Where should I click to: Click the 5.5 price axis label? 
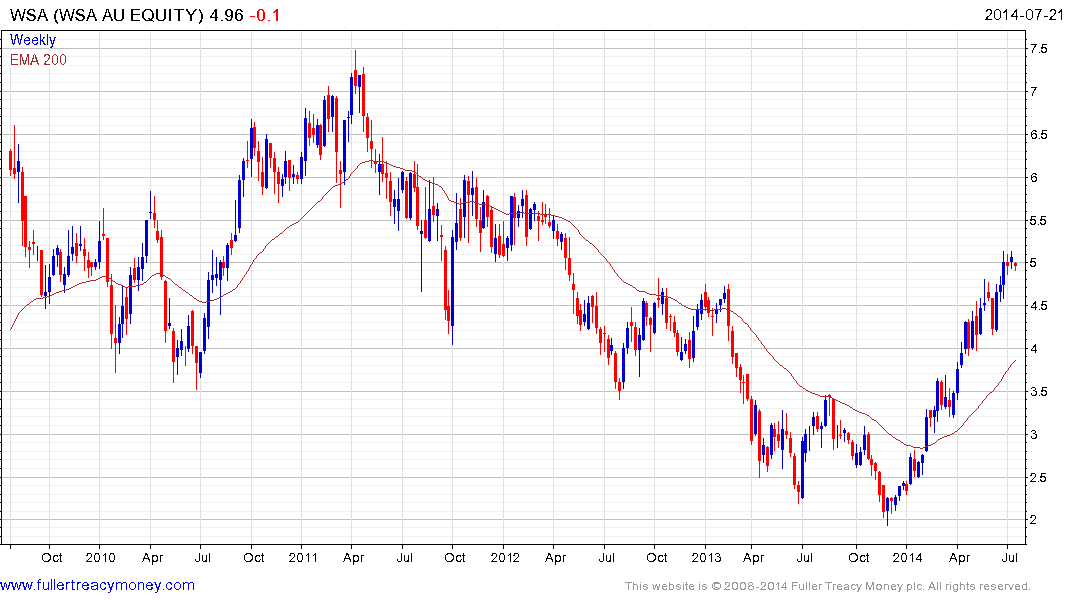tap(1039, 221)
